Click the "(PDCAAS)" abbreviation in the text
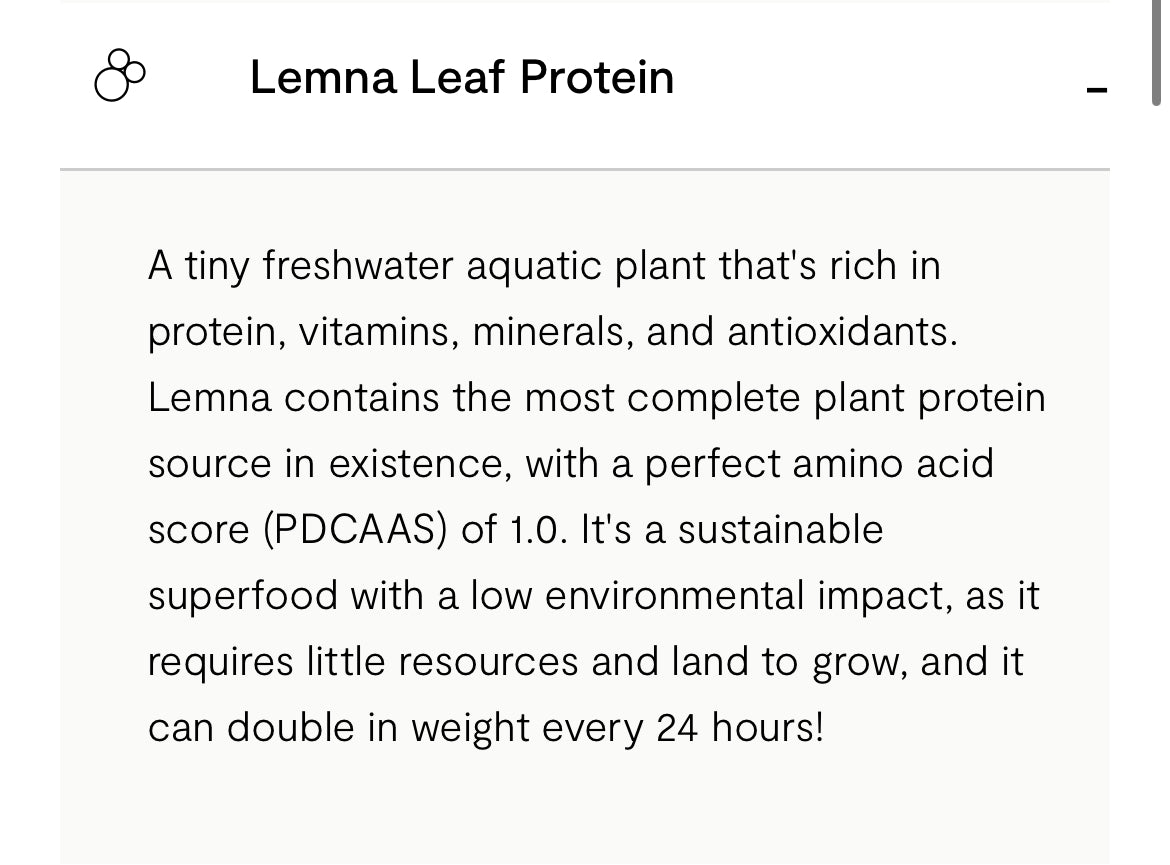1170x865 pixels. (x=354, y=529)
